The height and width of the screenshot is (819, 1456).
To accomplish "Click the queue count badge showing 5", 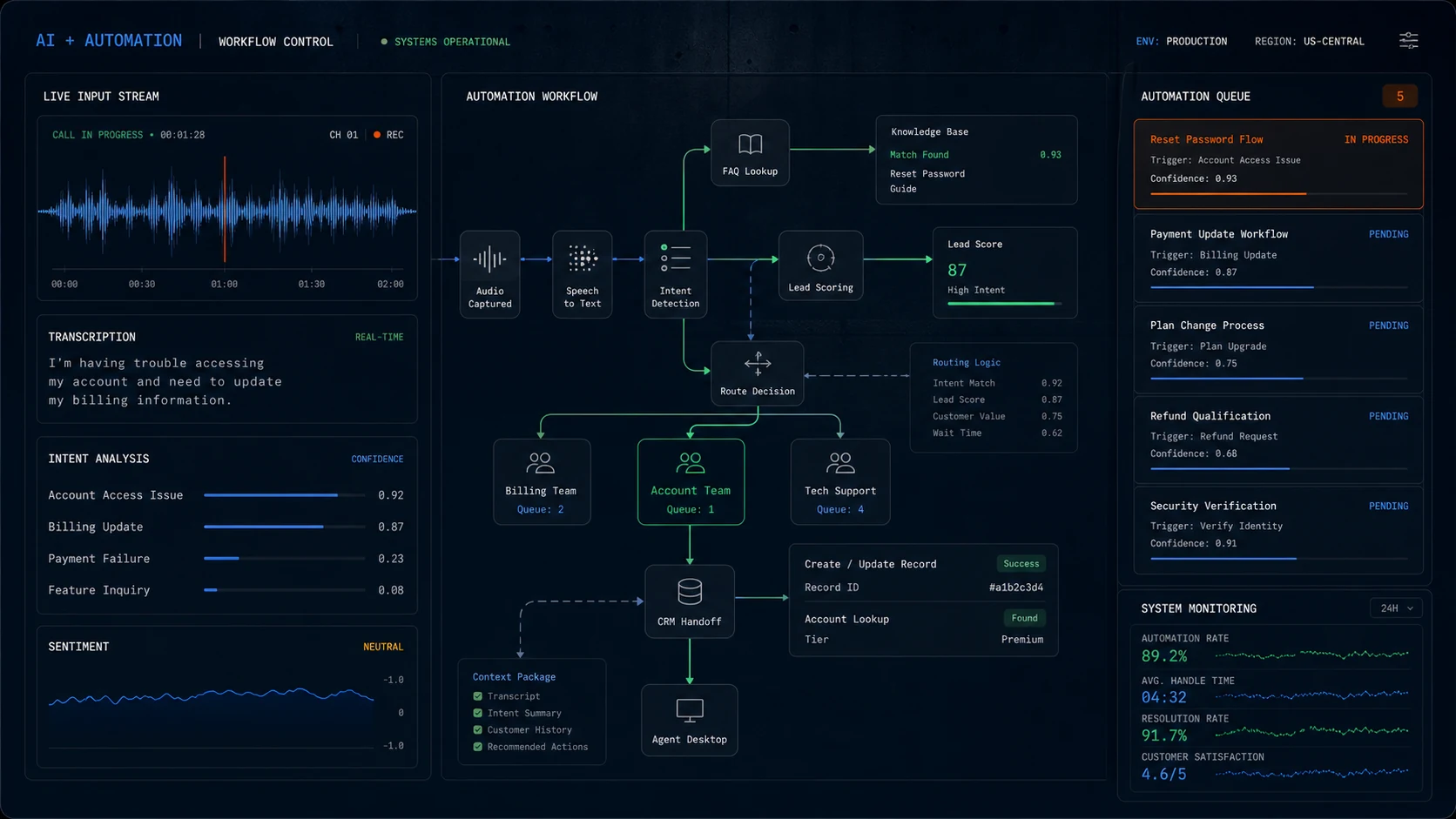I will pyautogui.click(x=1399, y=96).
